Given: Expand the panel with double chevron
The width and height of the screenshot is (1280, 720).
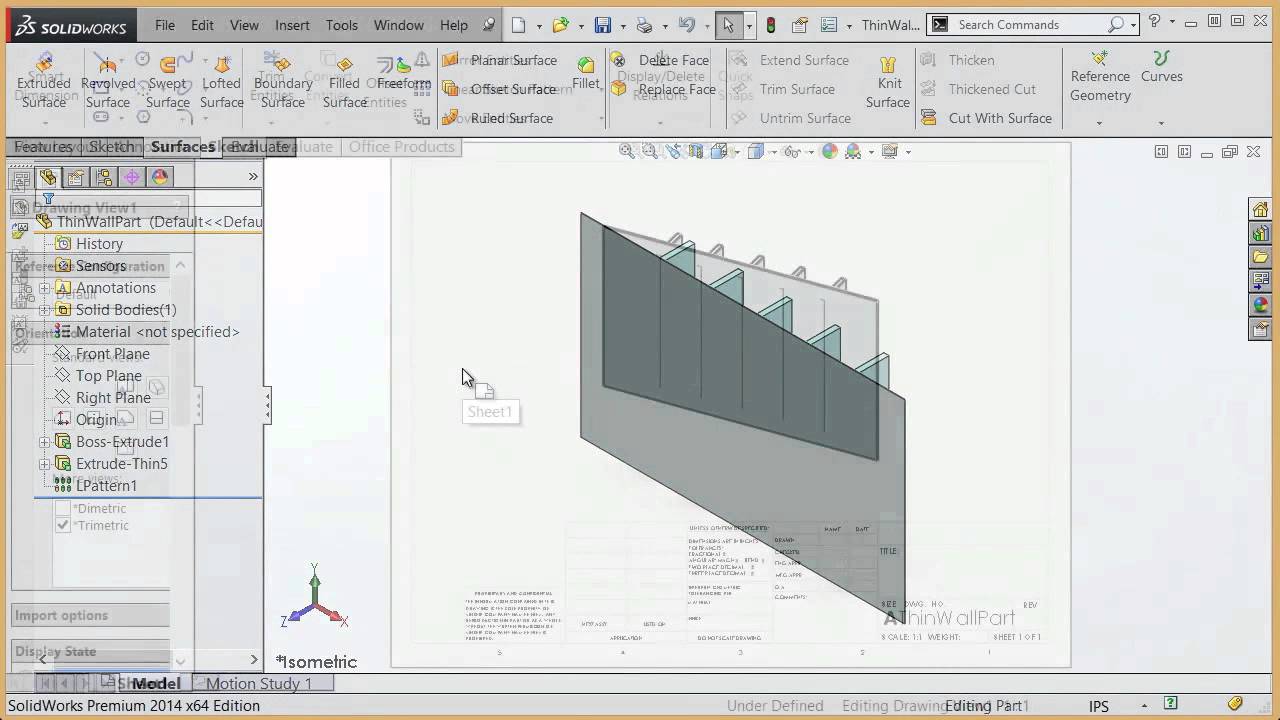Looking at the screenshot, I should click(x=253, y=177).
